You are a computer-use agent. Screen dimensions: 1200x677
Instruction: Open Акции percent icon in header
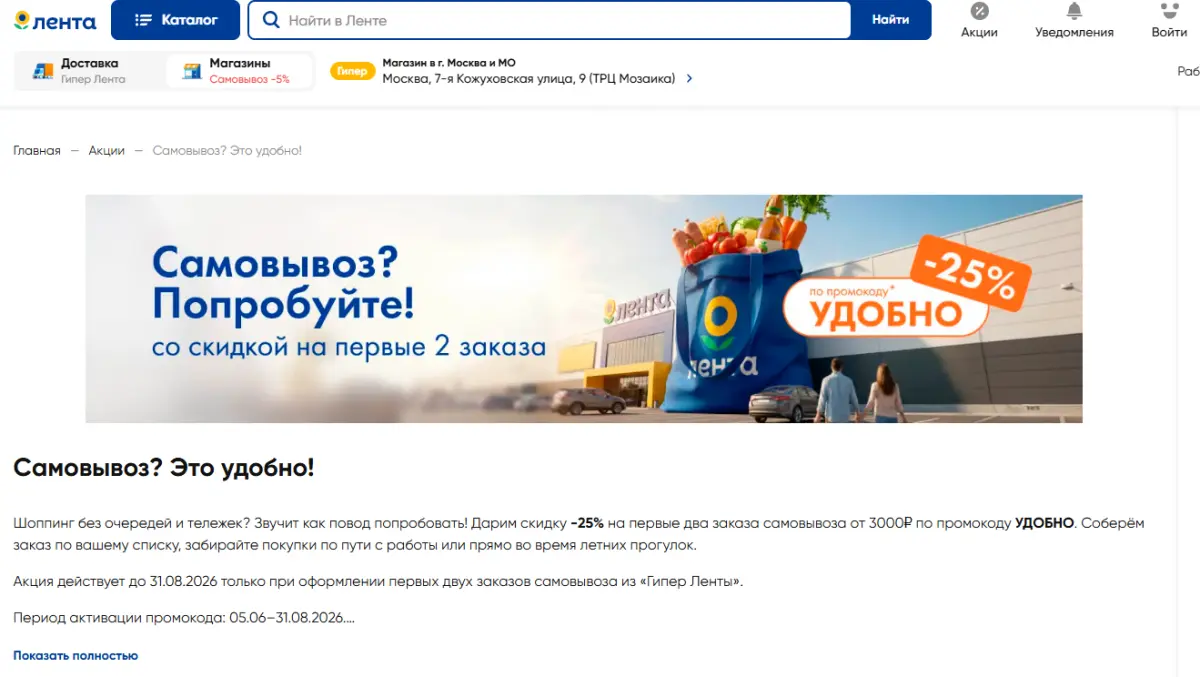[979, 12]
